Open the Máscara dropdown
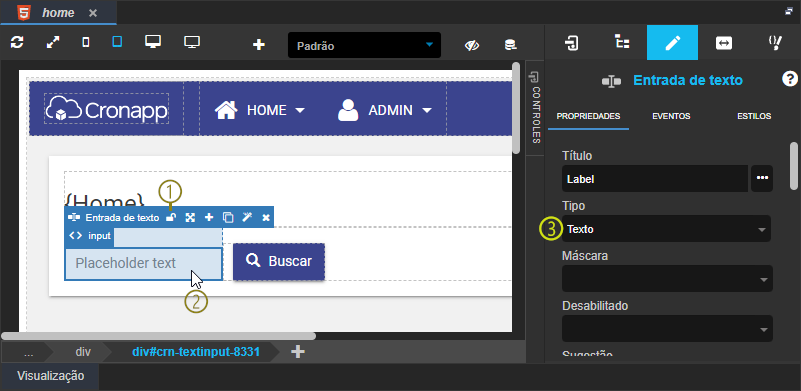Image resolution: width=801 pixels, height=391 pixels. click(x=667, y=279)
